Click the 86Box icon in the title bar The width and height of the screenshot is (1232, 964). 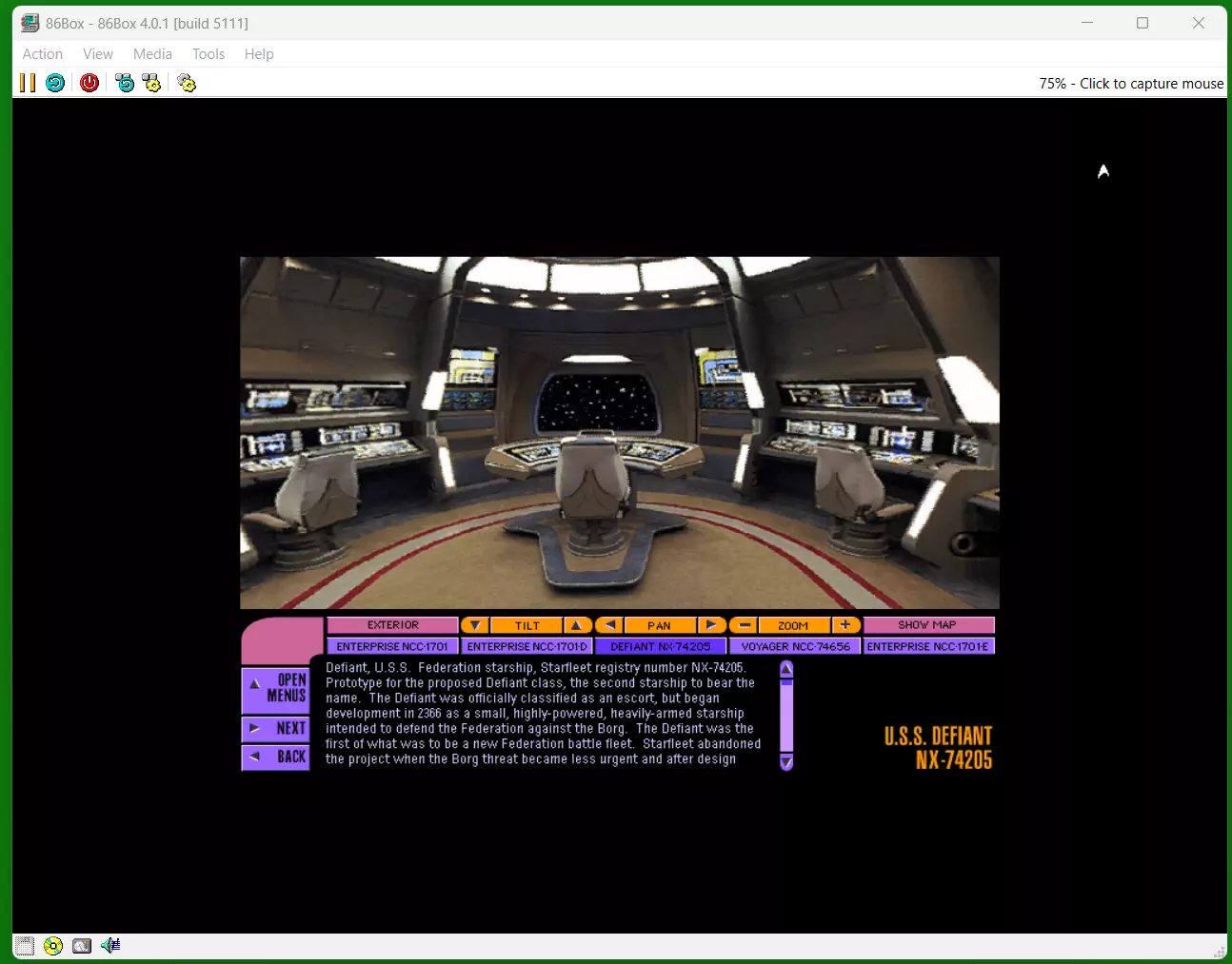coord(30,23)
